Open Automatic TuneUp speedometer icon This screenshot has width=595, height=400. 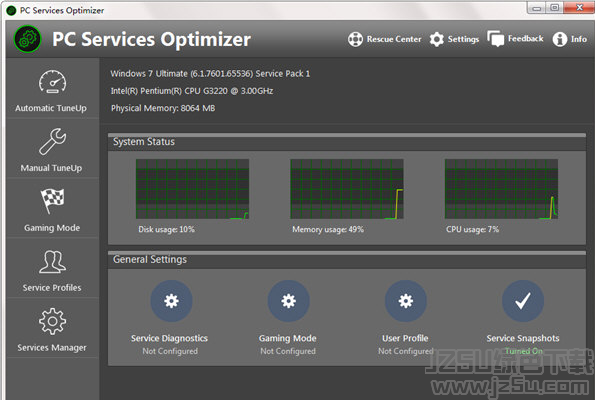point(52,82)
